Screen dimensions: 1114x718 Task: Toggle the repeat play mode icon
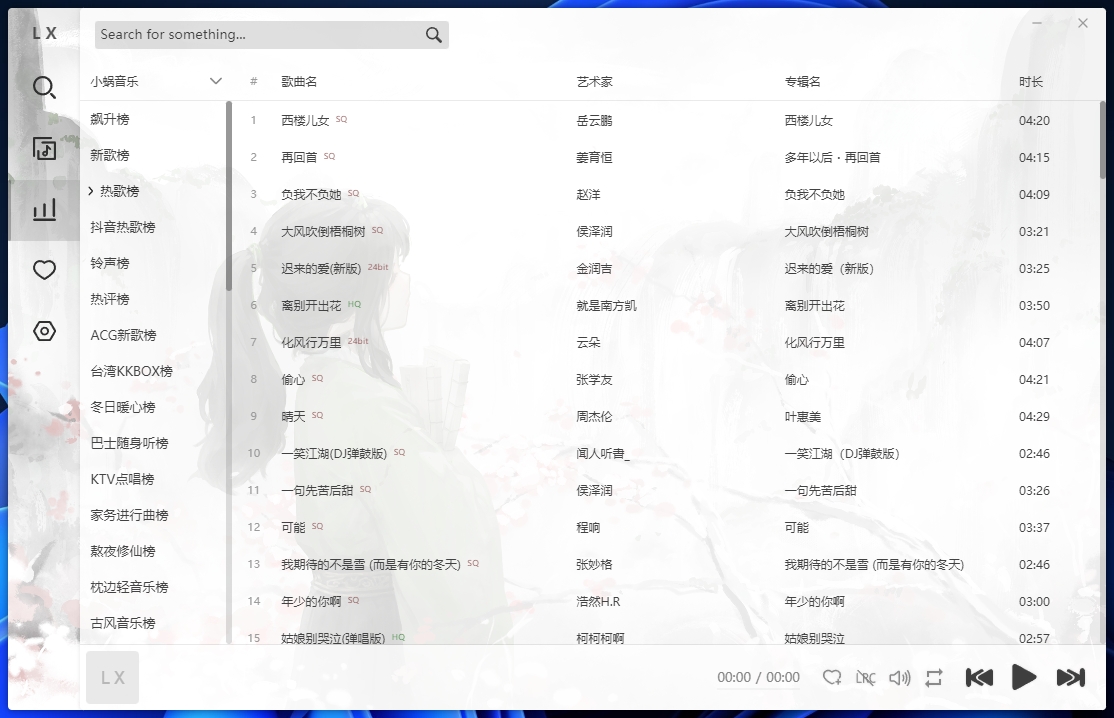pos(934,678)
